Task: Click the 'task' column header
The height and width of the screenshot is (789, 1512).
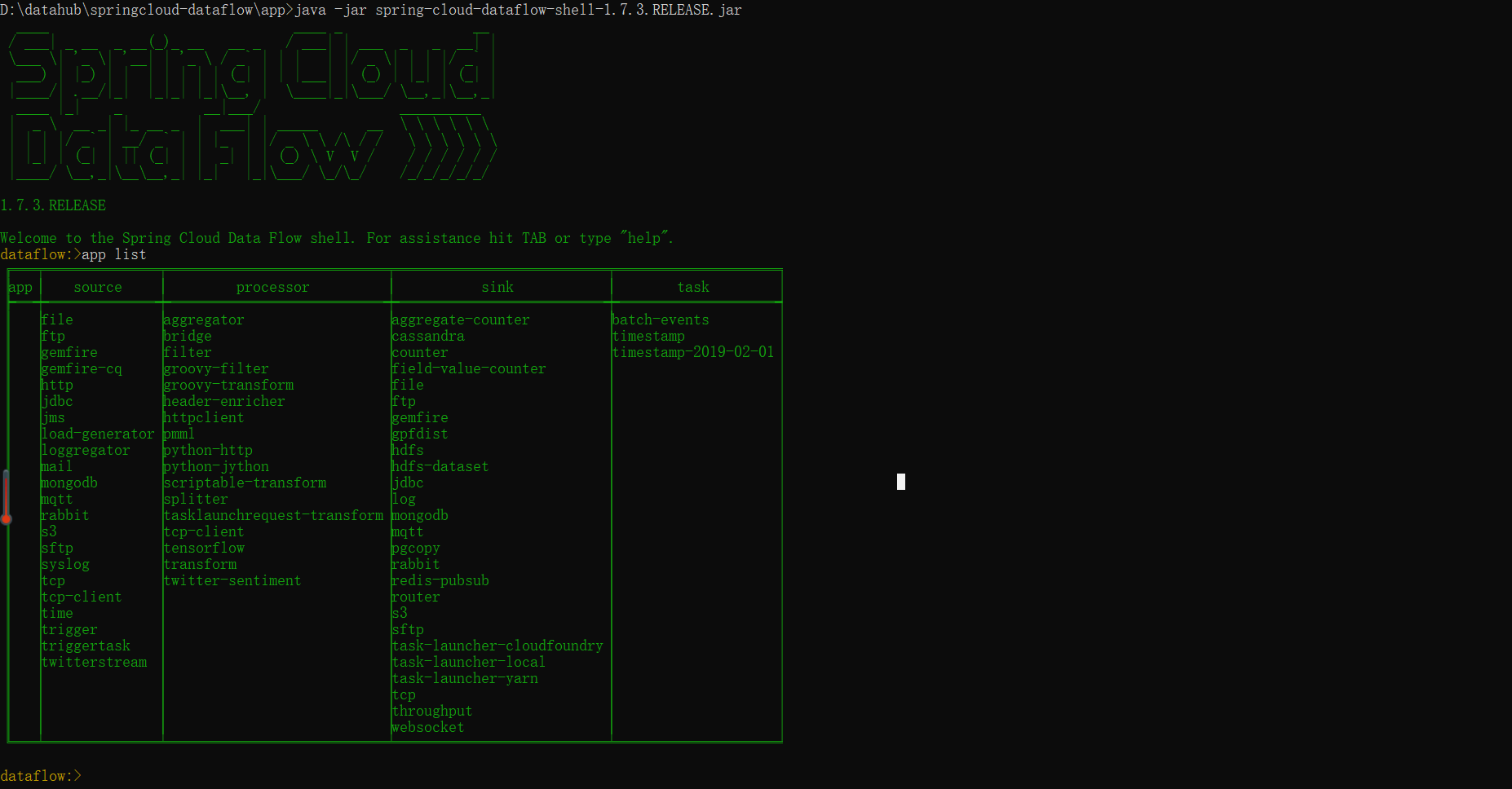Action: pyautogui.click(x=693, y=287)
